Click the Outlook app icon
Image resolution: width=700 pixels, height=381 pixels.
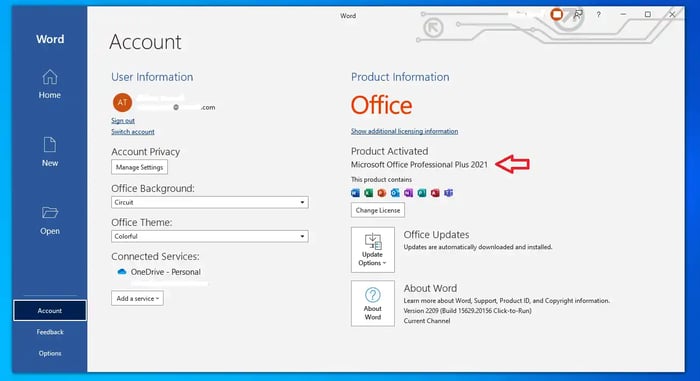pyautogui.click(x=395, y=193)
